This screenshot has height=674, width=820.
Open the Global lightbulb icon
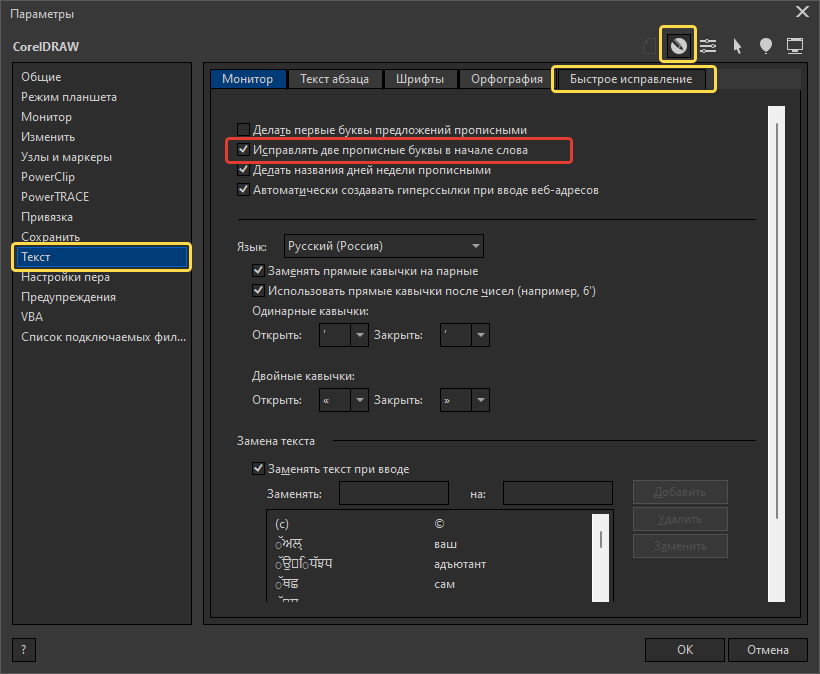click(x=766, y=46)
